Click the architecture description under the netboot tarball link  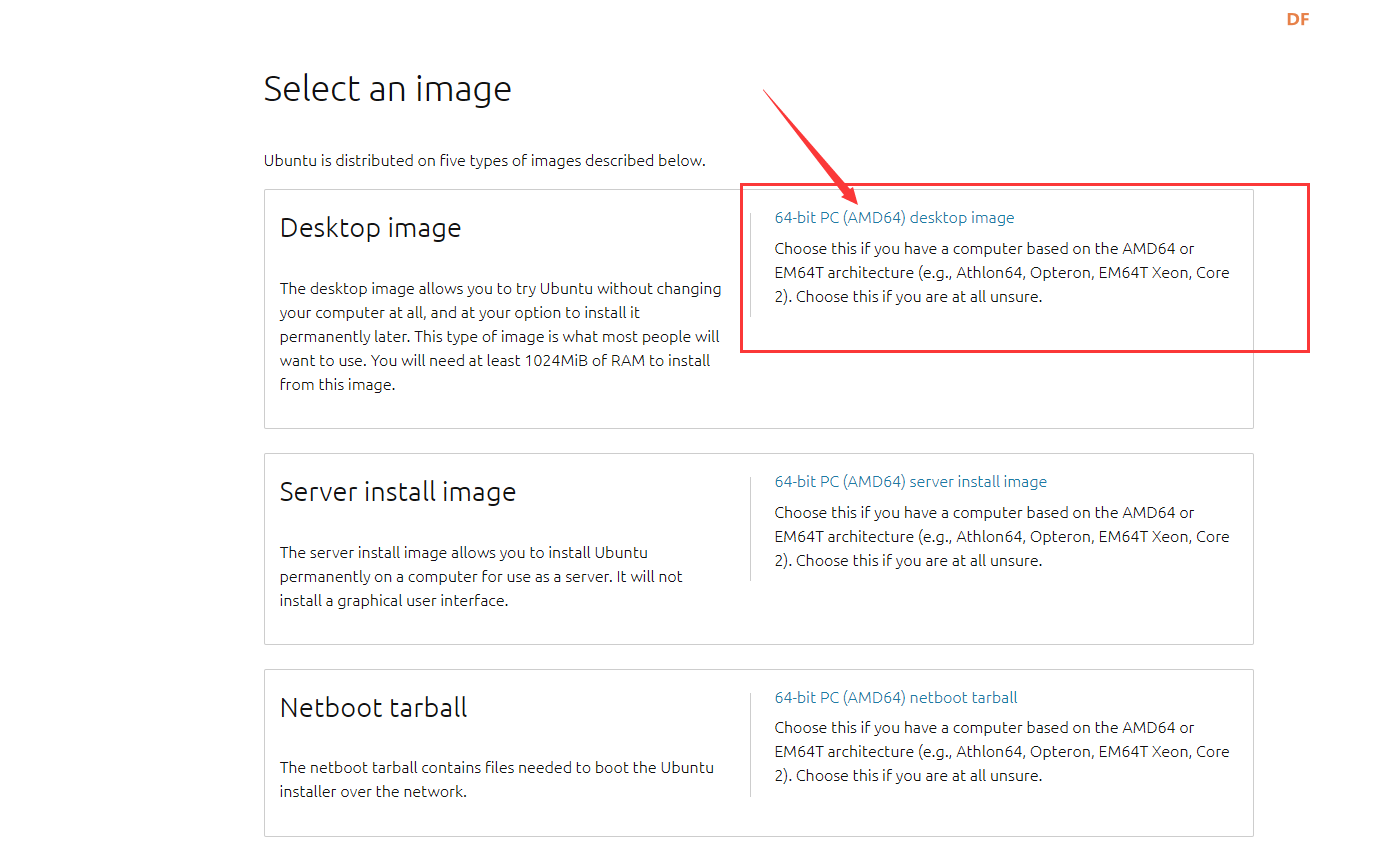[x=1001, y=752]
